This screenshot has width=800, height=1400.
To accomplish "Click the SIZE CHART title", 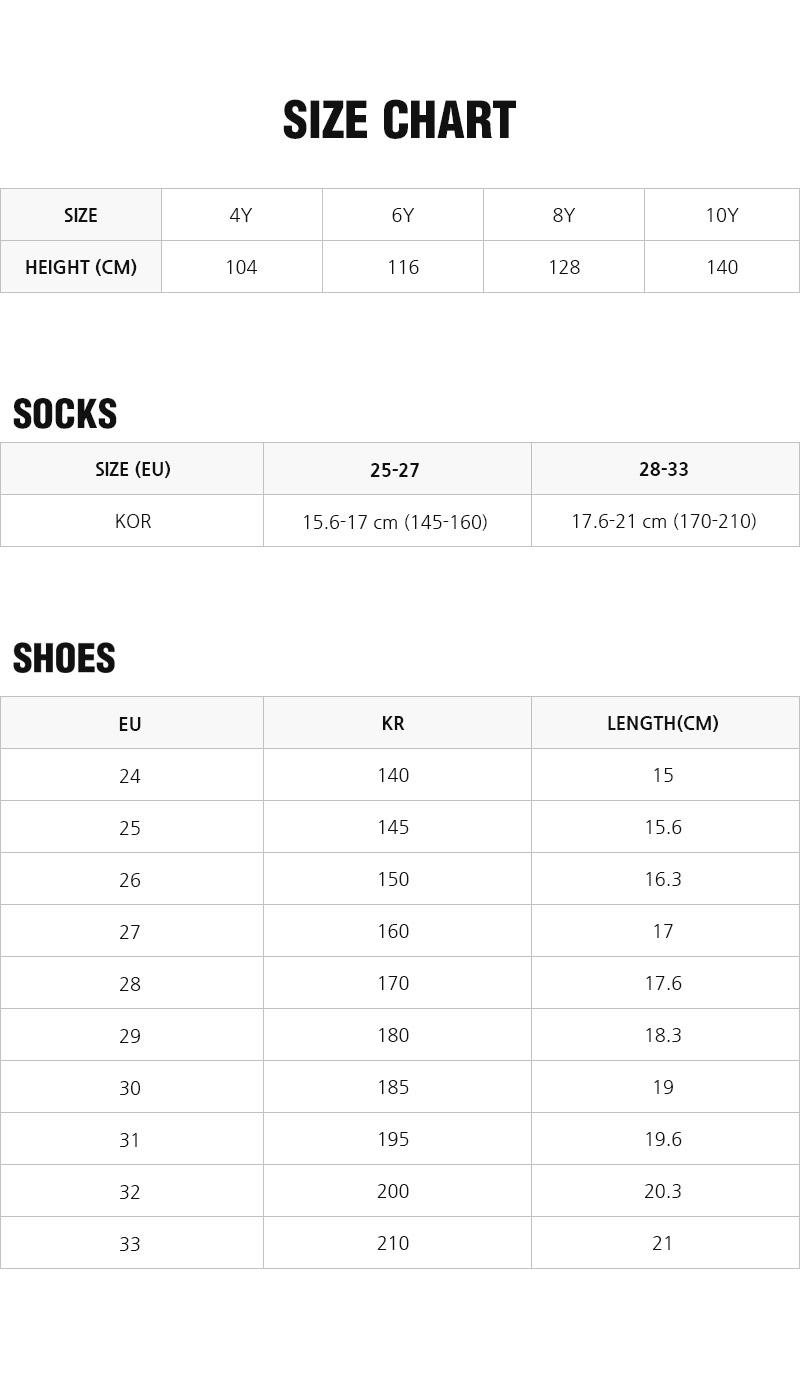I will (x=399, y=120).
